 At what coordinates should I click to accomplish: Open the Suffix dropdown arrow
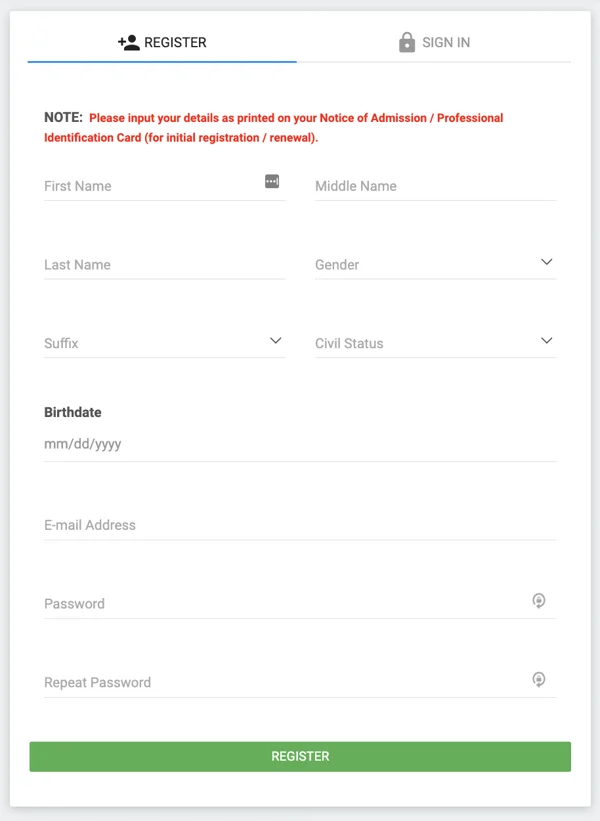coord(276,341)
